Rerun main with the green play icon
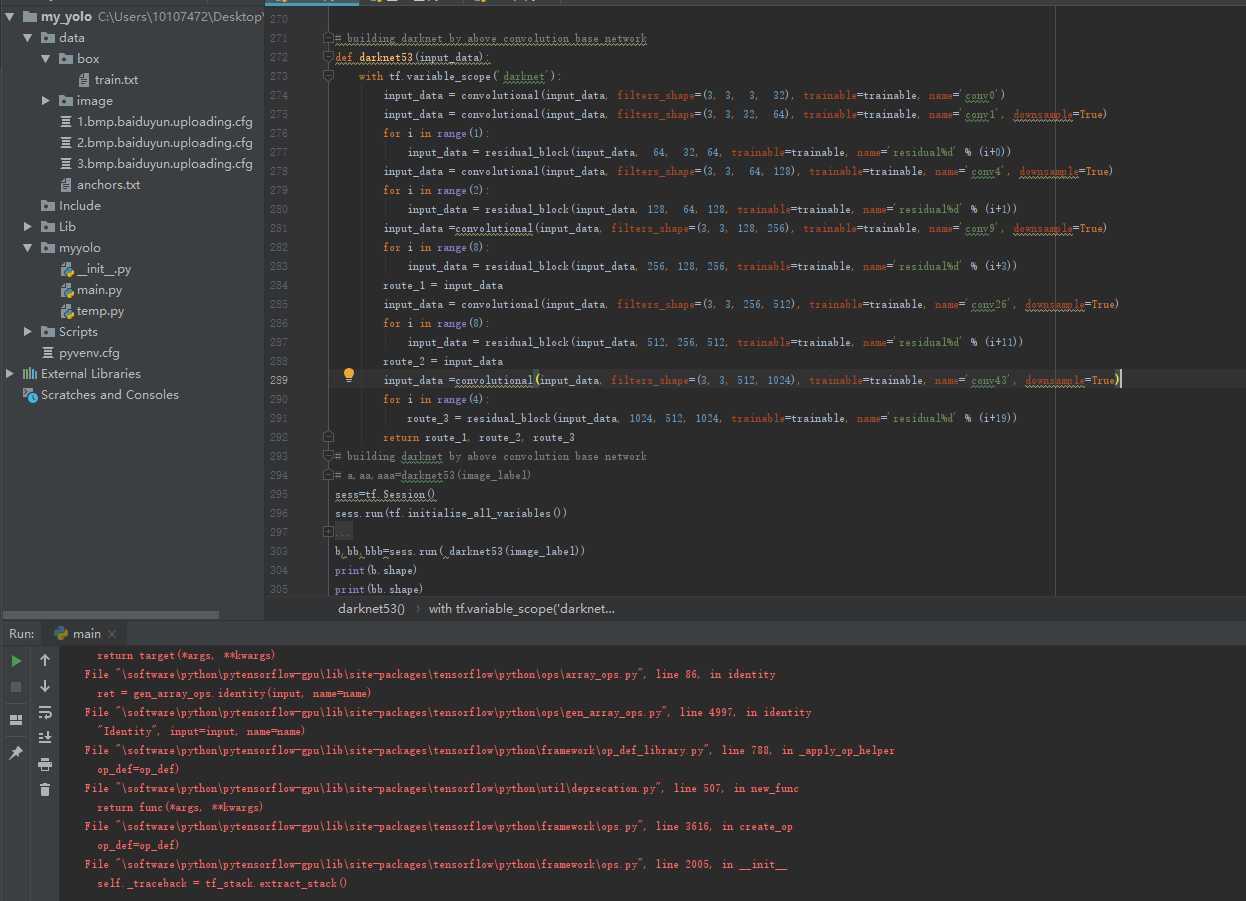This screenshot has height=901, width=1246. click(16, 661)
